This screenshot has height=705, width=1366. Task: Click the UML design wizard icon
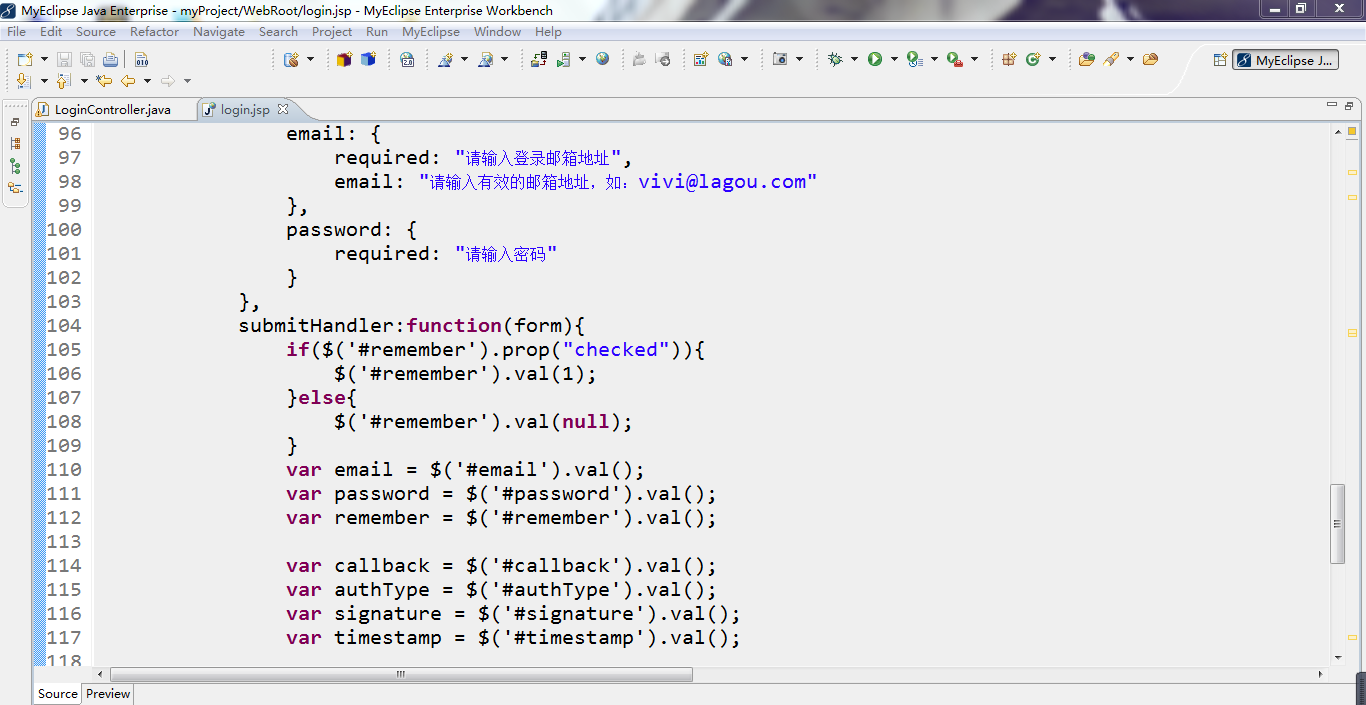click(x=446, y=60)
